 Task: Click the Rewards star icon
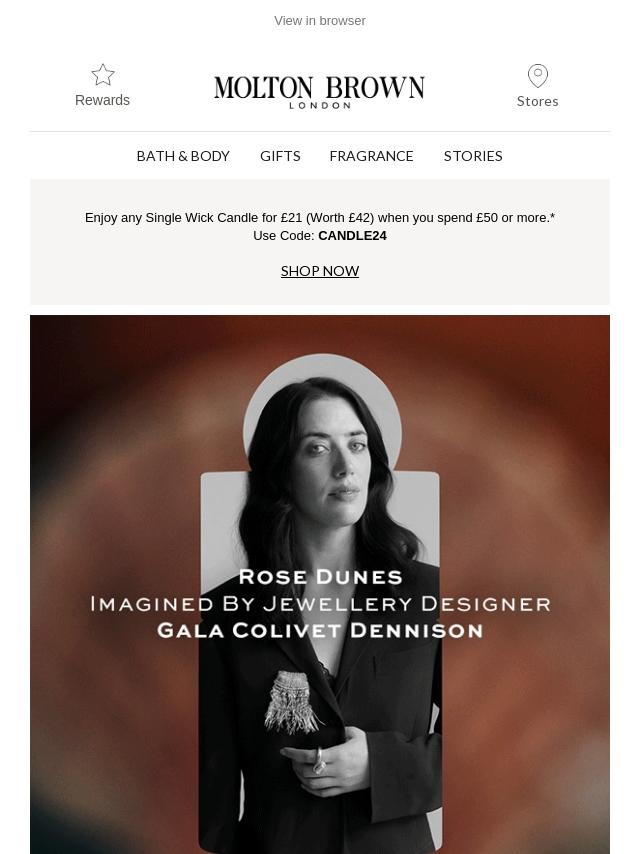click(x=102, y=75)
